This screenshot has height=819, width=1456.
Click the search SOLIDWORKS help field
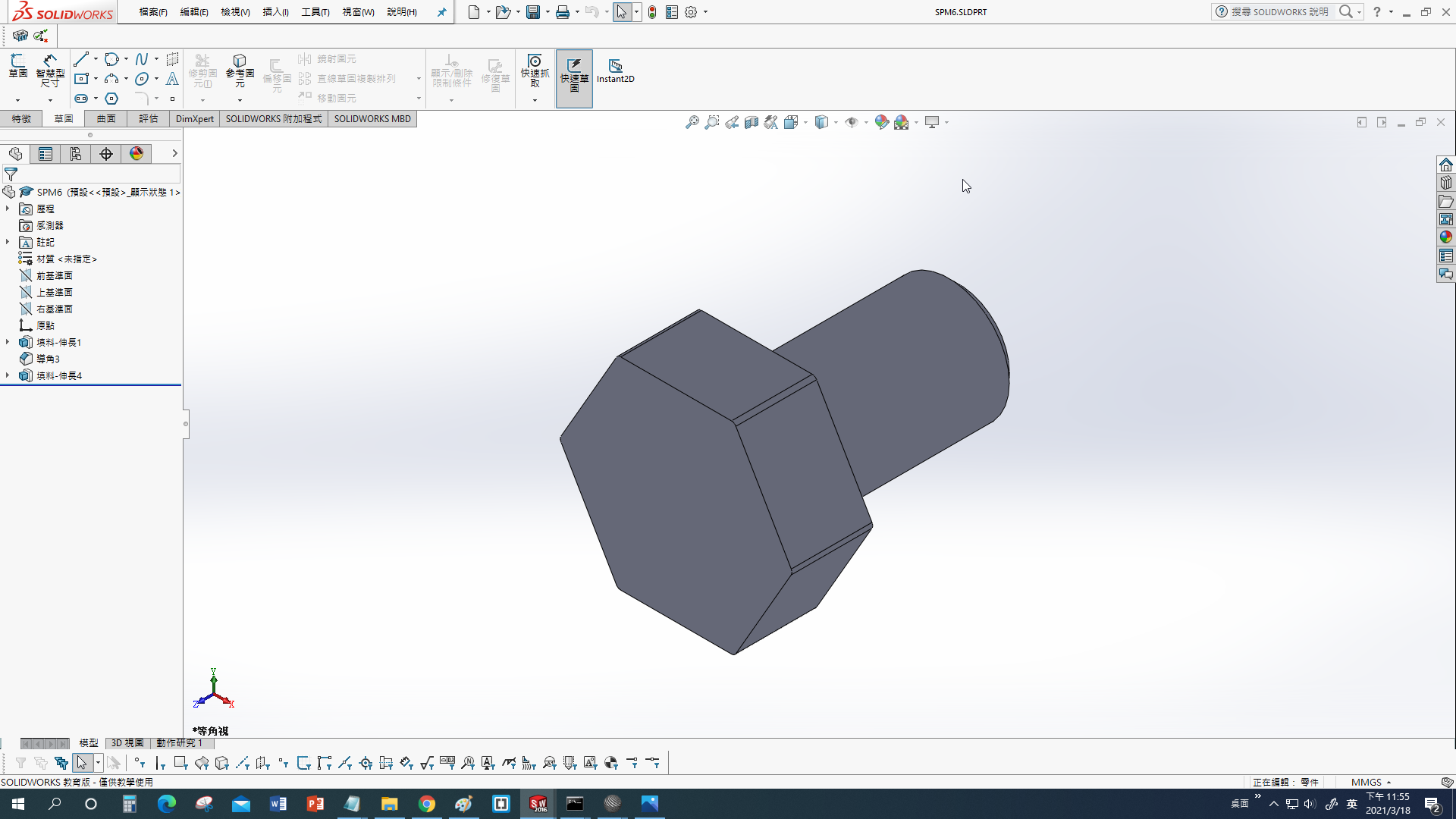coord(1280,12)
